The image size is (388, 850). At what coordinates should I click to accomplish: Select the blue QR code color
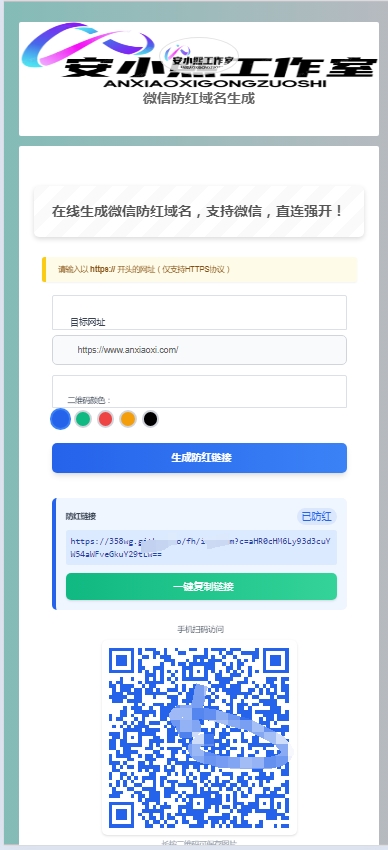point(61,418)
